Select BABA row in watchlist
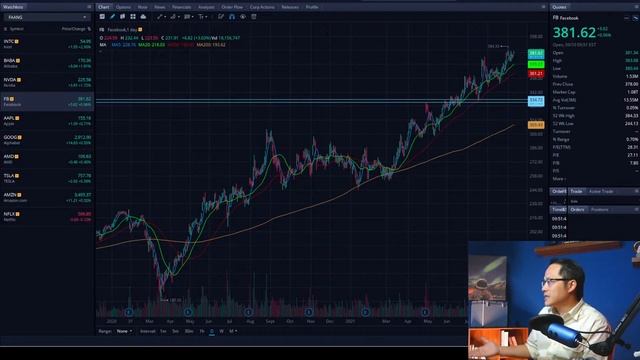The height and width of the screenshot is (360, 640). click(x=47, y=63)
